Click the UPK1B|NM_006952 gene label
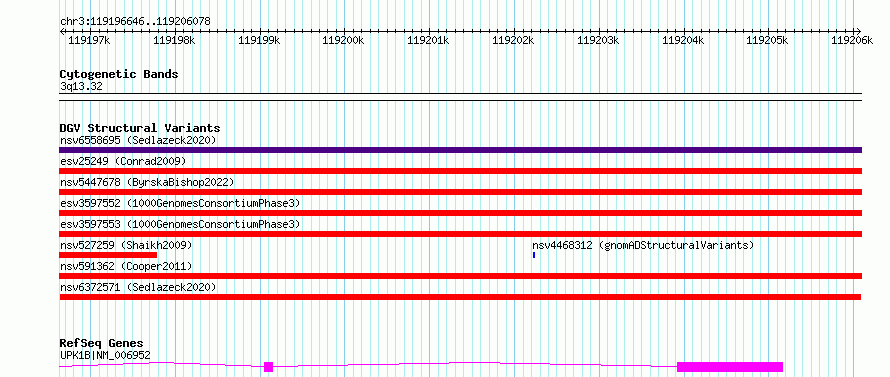 [105, 355]
